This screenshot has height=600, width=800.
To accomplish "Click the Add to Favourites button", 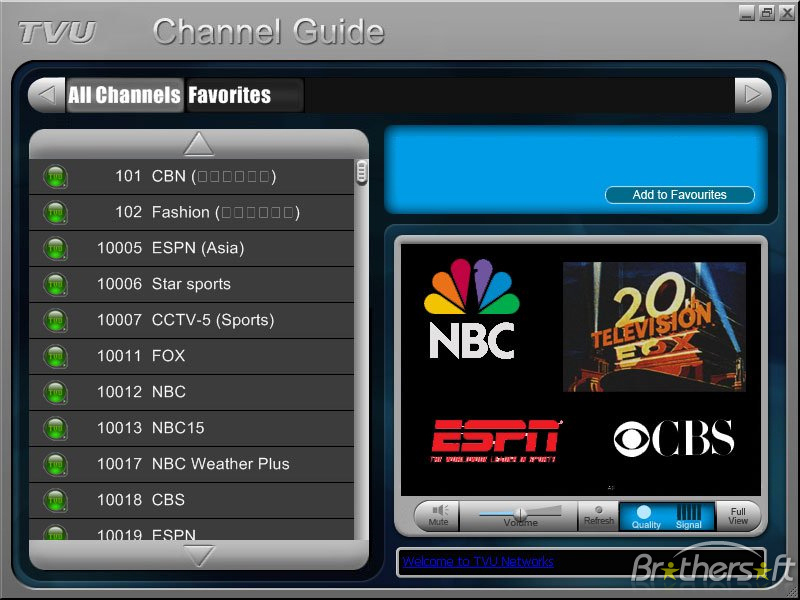I will [679, 195].
